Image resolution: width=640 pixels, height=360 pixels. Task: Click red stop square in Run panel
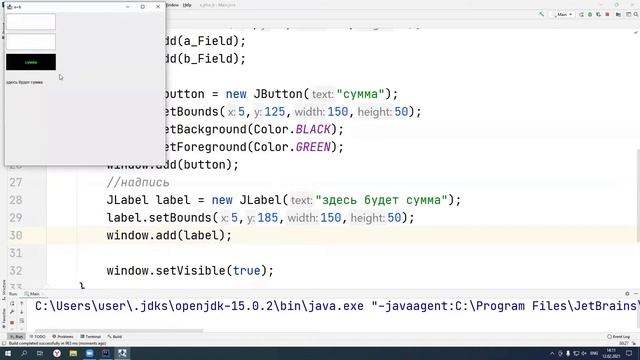[12, 322]
